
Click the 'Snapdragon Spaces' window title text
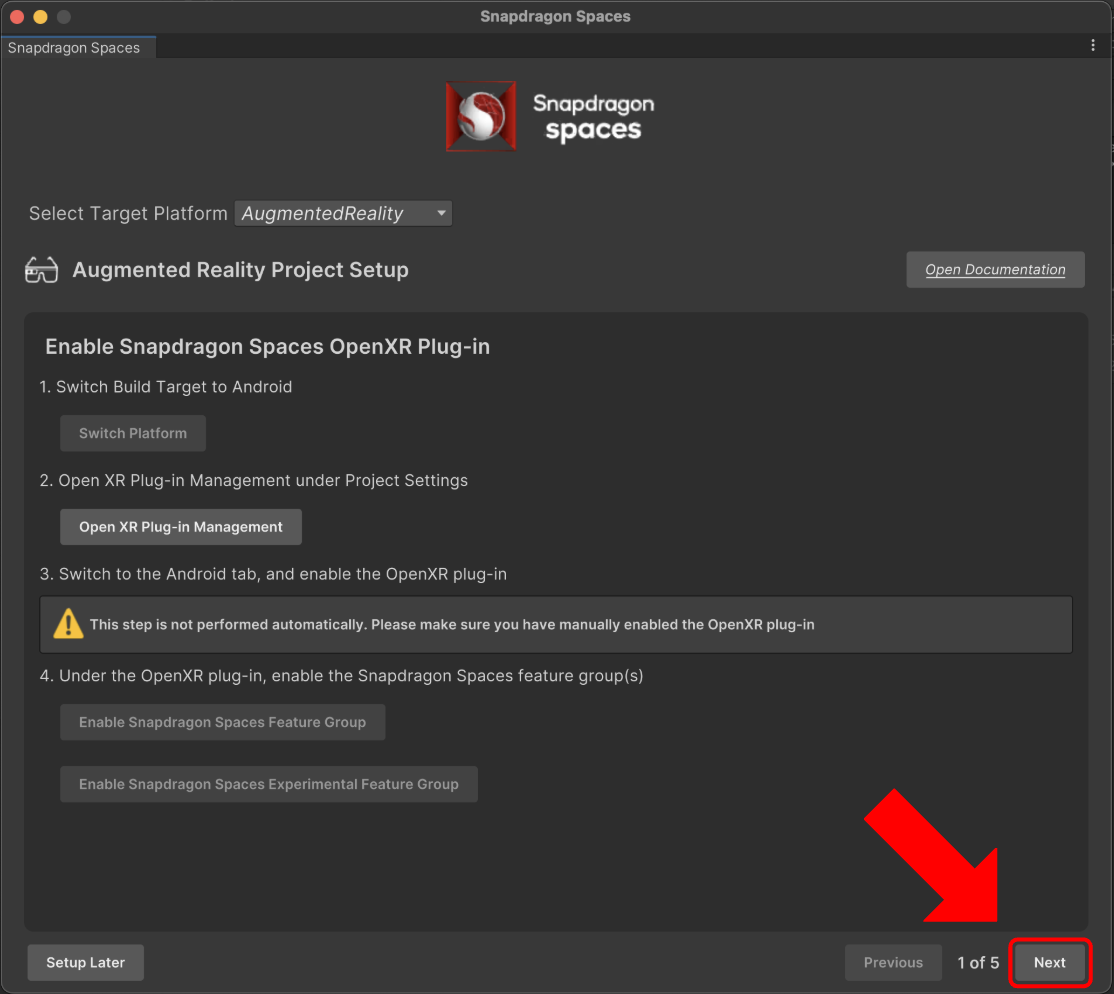tap(555, 16)
